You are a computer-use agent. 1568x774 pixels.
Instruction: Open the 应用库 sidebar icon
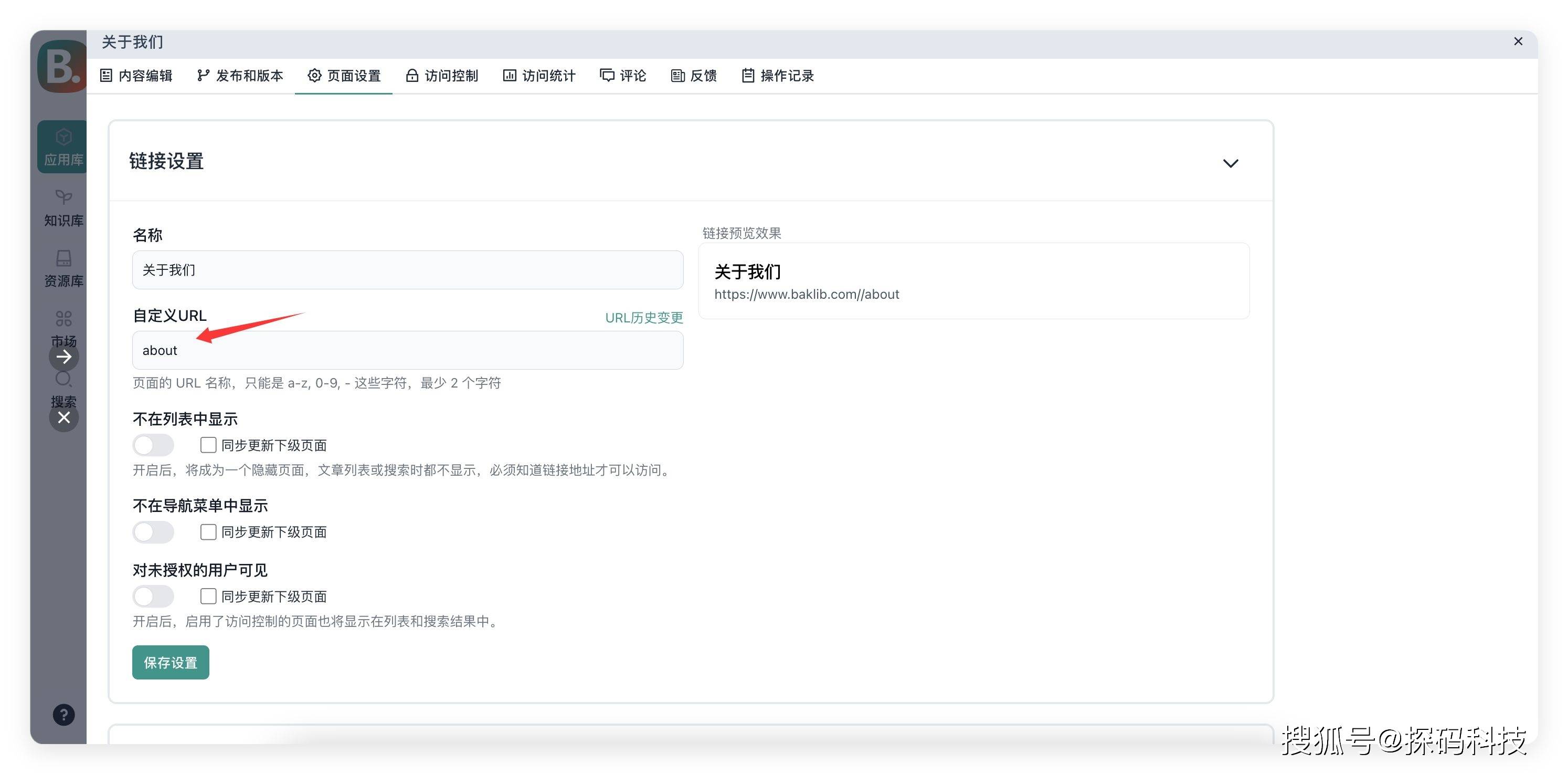(62, 146)
